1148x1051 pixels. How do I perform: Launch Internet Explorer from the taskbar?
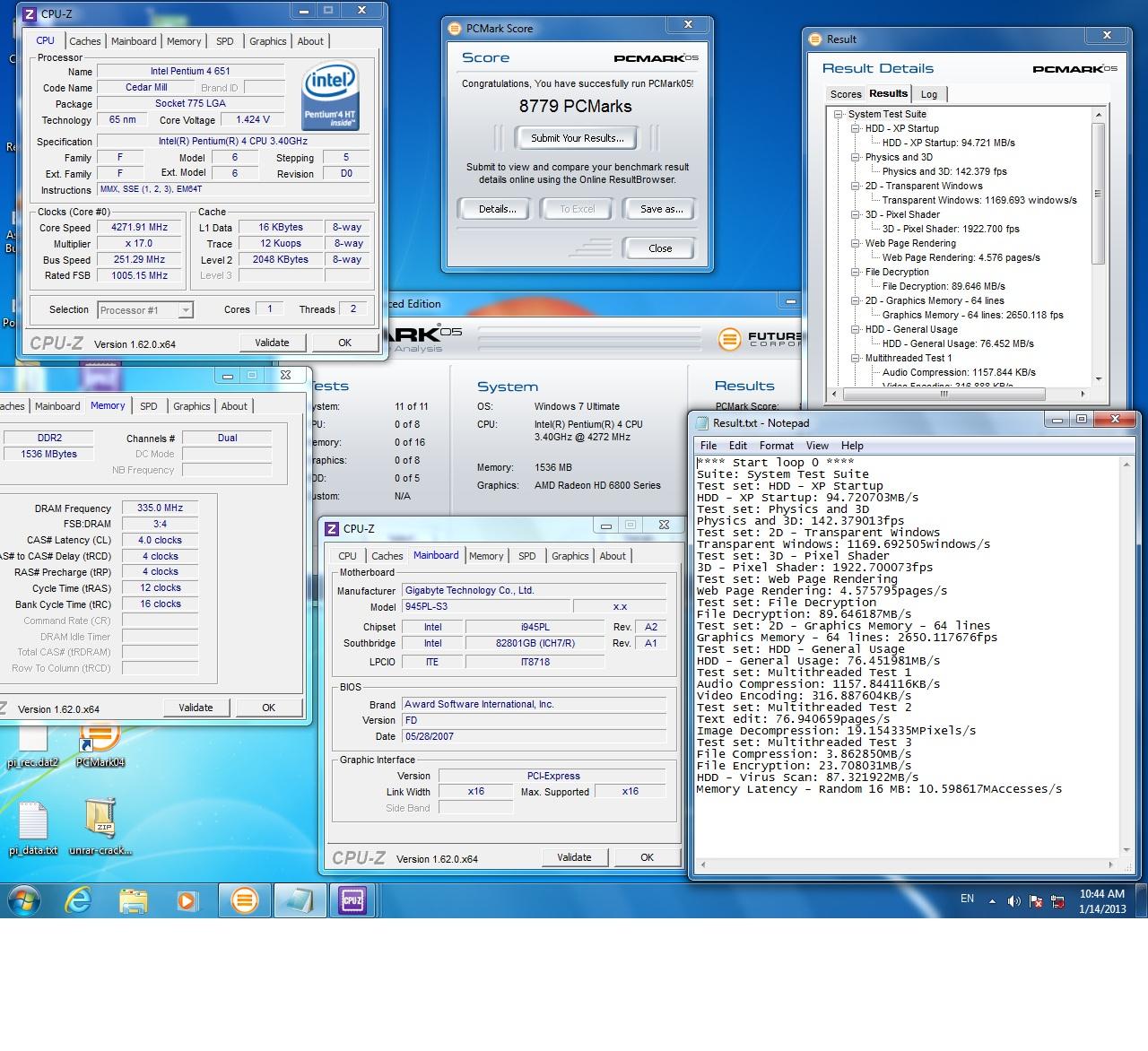(79, 900)
